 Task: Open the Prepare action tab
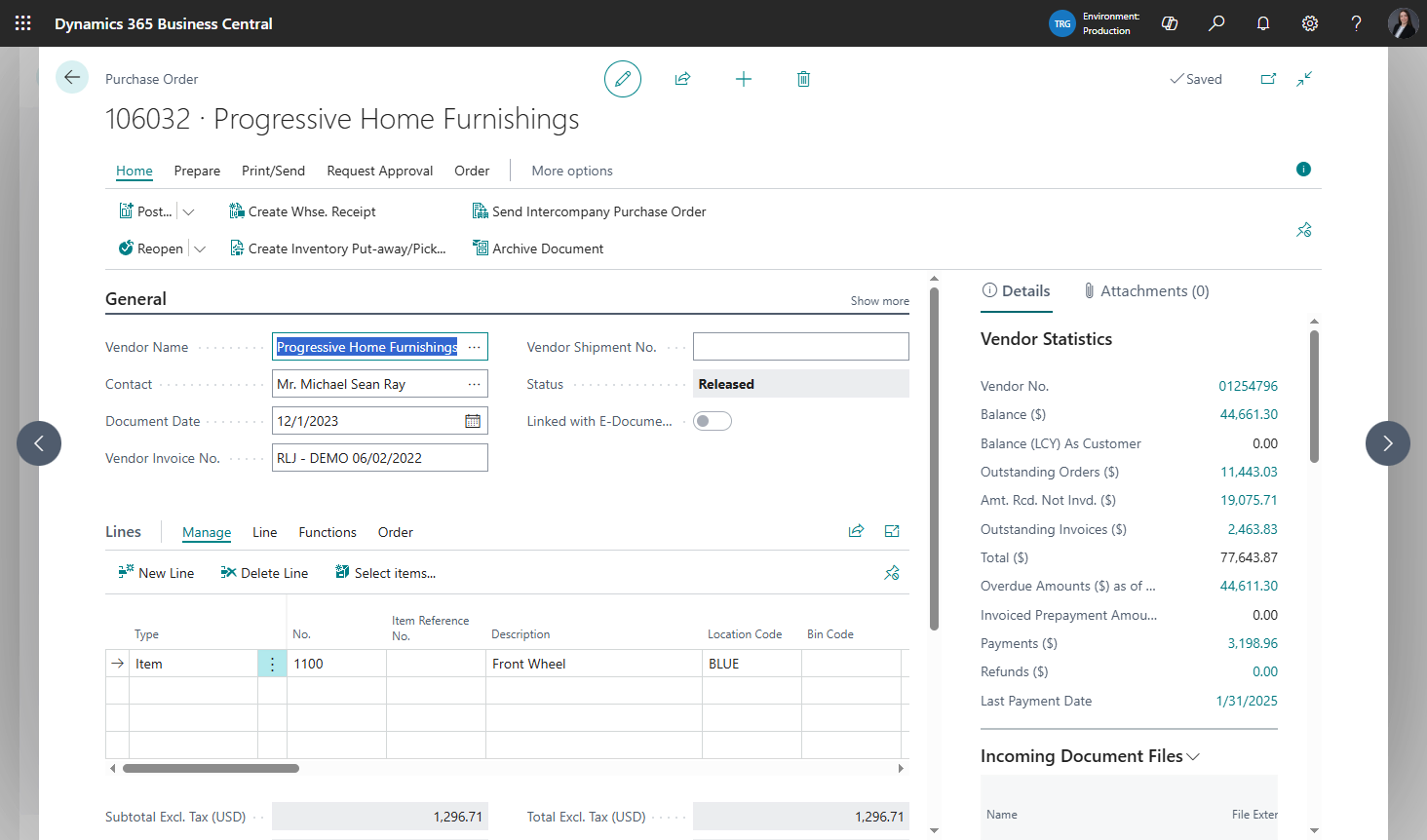pyautogui.click(x=197, y=171)
